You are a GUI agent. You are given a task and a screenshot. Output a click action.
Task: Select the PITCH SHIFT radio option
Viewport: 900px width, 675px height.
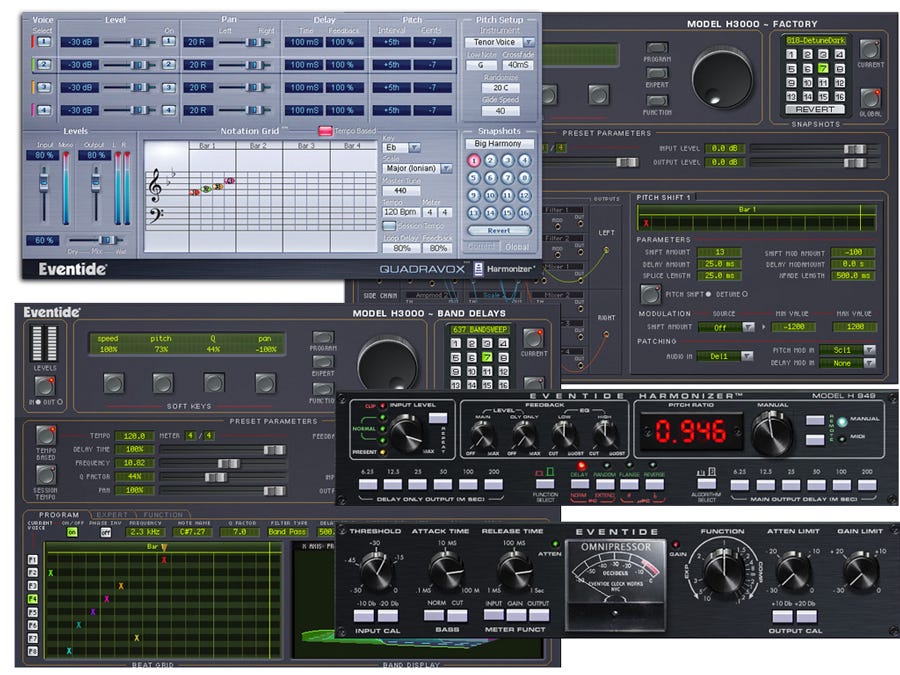(x=708, y=294)
